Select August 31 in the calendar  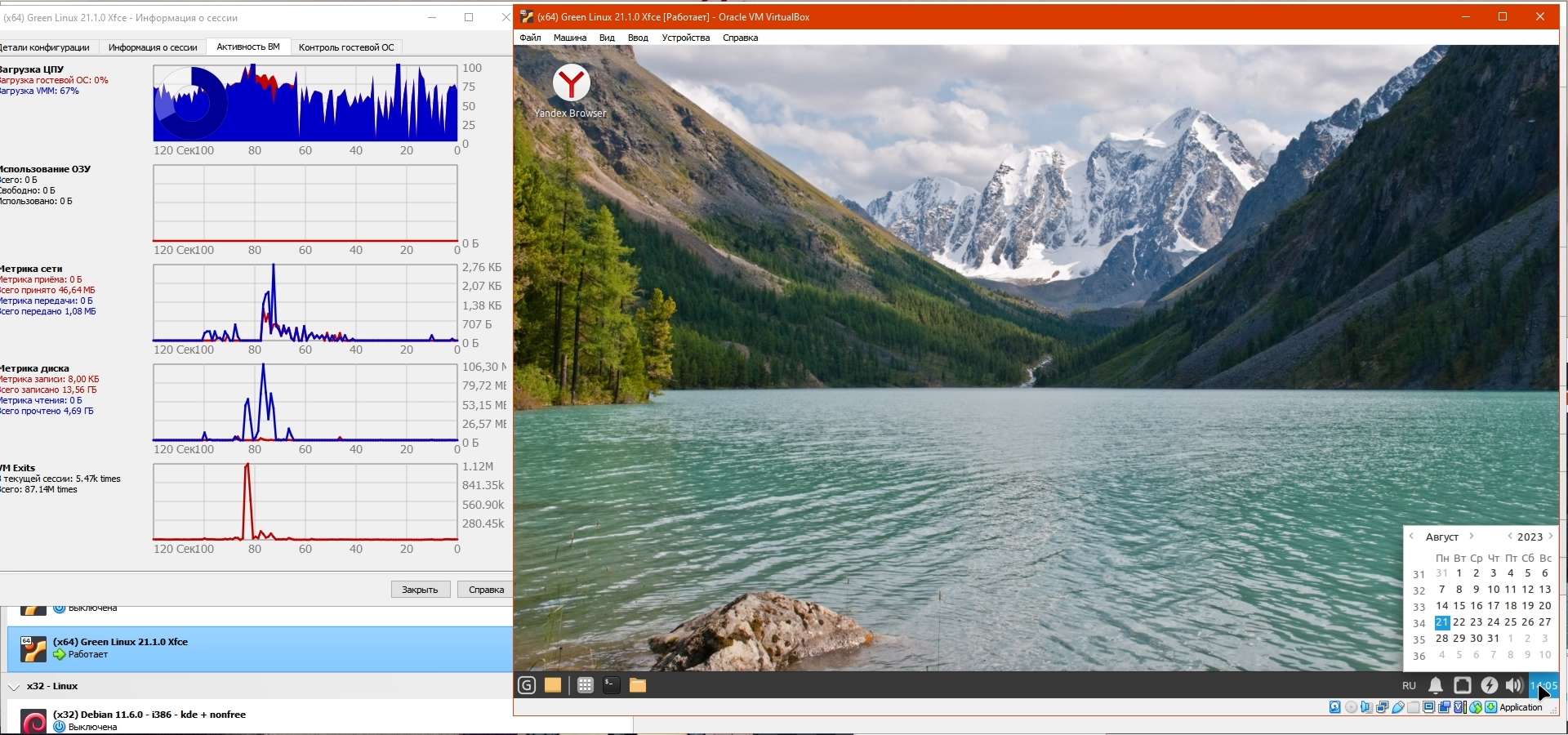(x=1494, y=639)
